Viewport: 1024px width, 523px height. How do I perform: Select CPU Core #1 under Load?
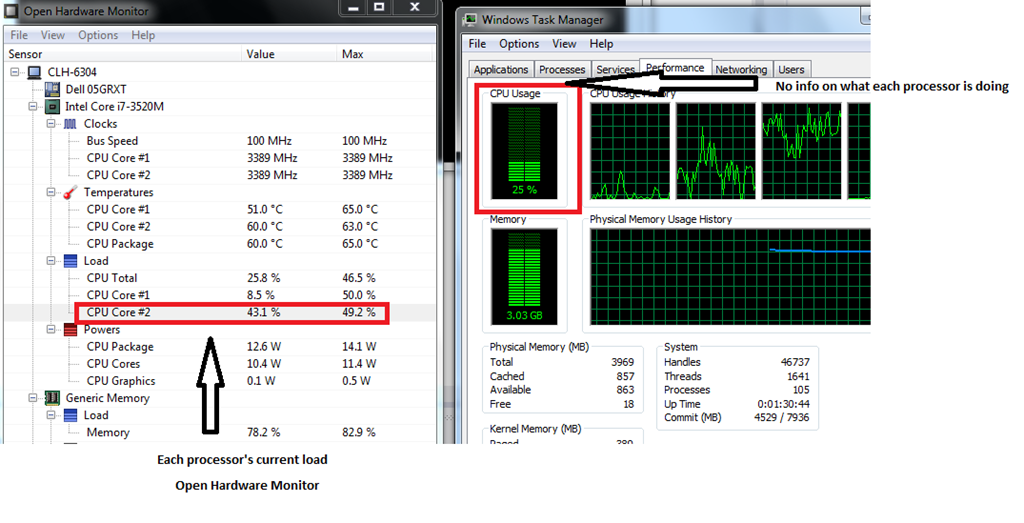point(219,295)
